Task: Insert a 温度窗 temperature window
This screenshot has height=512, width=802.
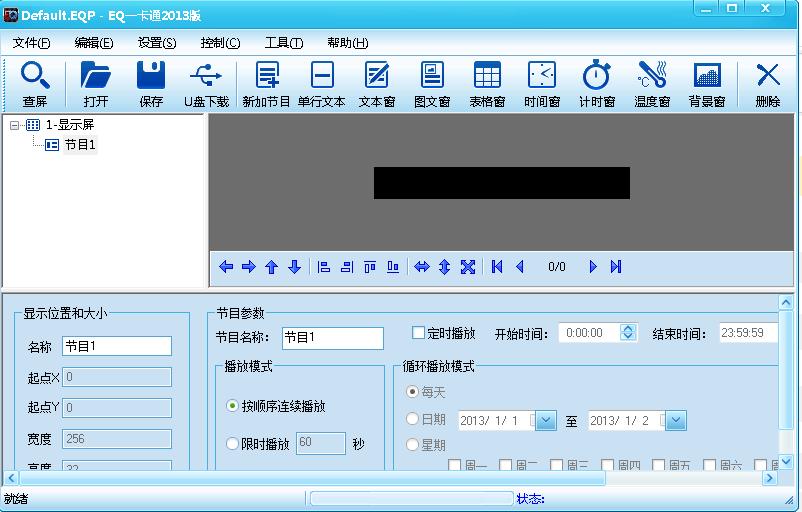Action: (x=651, y=84)
